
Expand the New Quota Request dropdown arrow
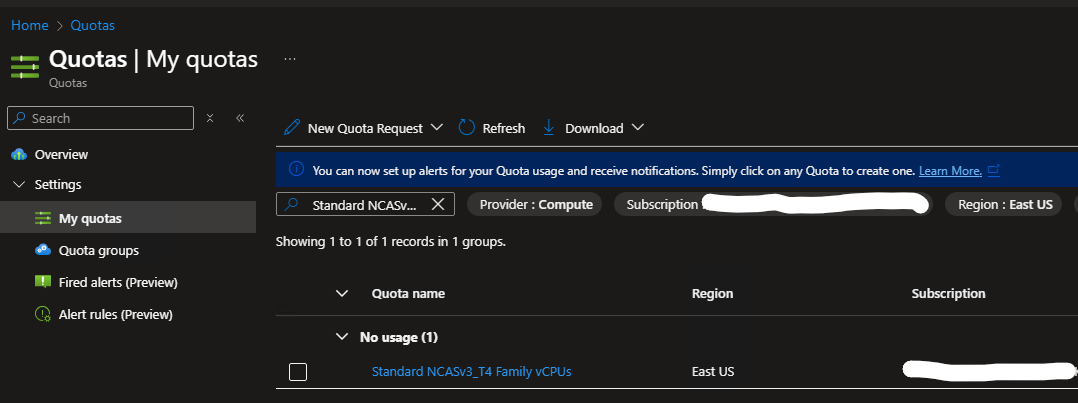point(436,128)
